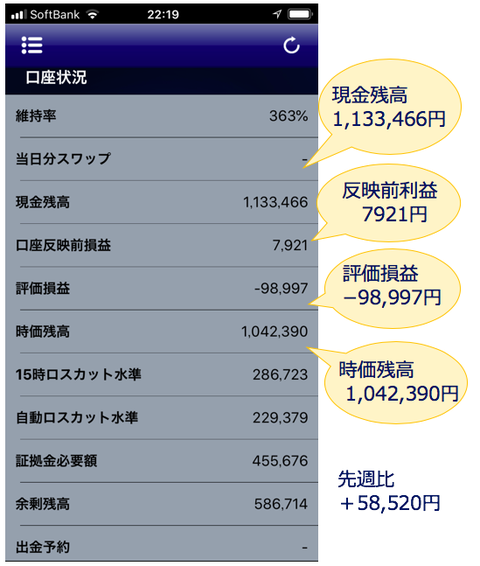Viewport: 480px width, 566px height.
Task: Tap the Wi-Fi status icon
Action: (92, 14)
